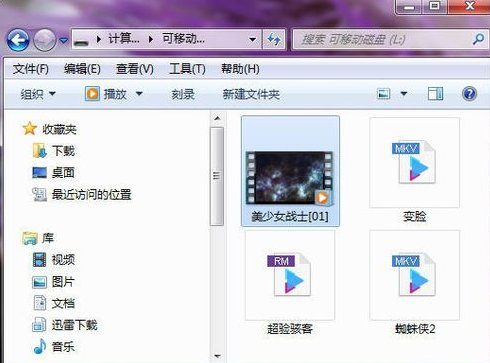Click the navigation pane scrollbar thumb
Image resolution: width=490 pixels, height=363 pixels.
coord(217,176)
